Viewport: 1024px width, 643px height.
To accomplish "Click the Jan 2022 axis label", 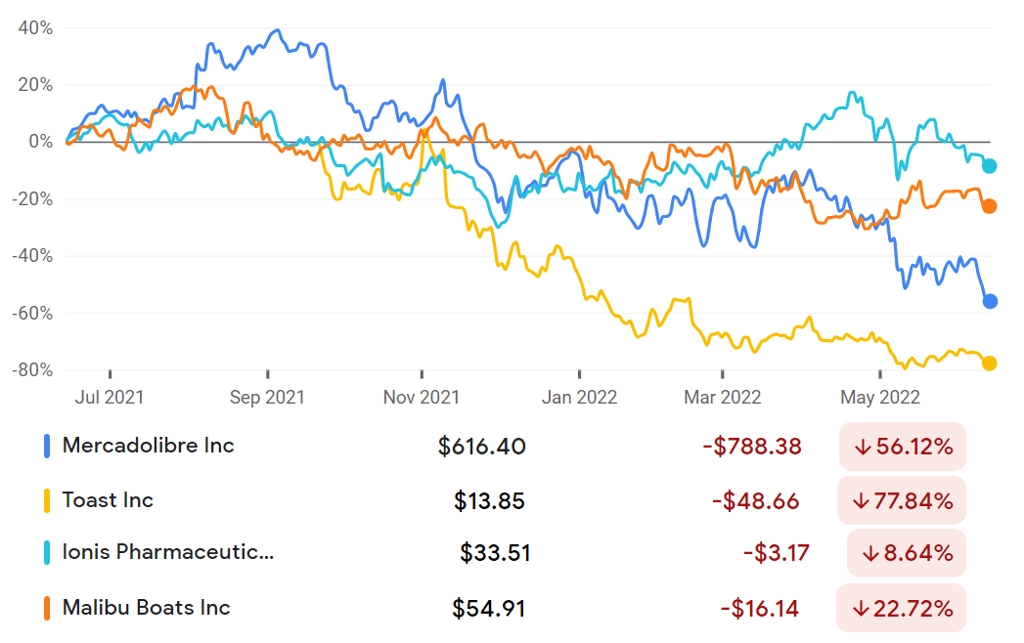I will pos(579,397).
